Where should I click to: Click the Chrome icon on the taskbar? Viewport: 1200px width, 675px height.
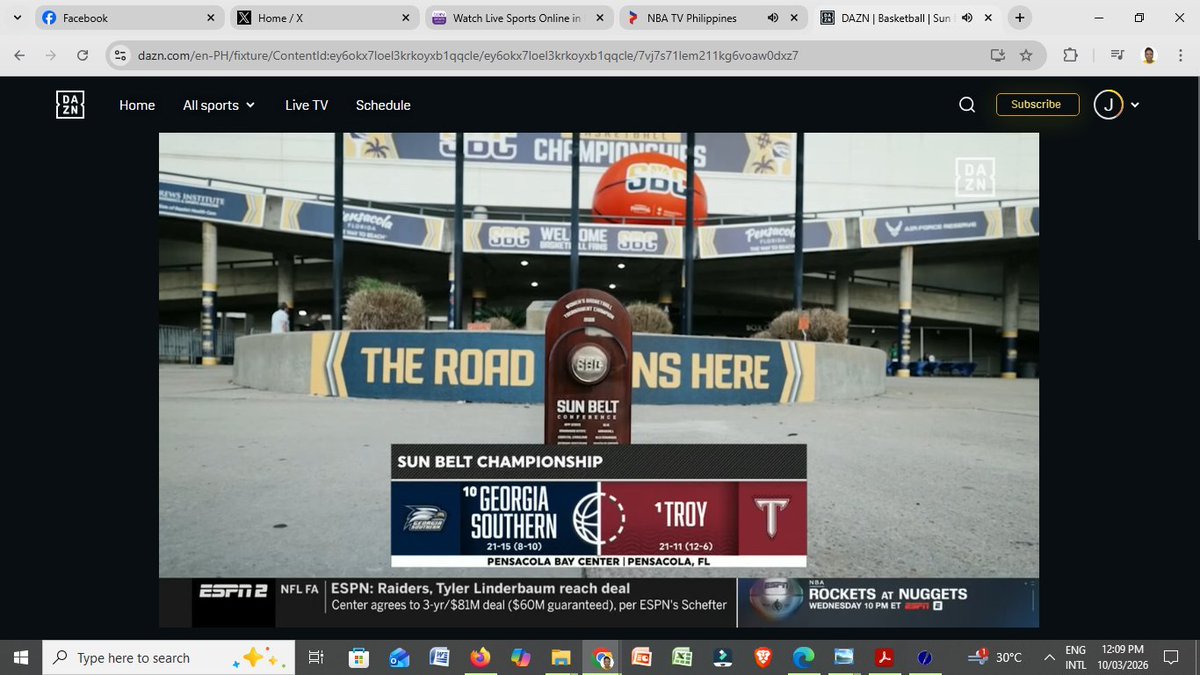pyautogui.click(x=603, y=657)
